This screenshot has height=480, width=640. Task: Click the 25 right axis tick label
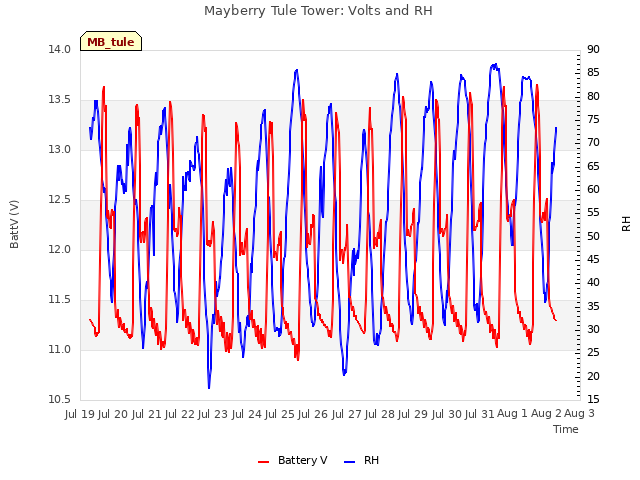pos(593,353)
